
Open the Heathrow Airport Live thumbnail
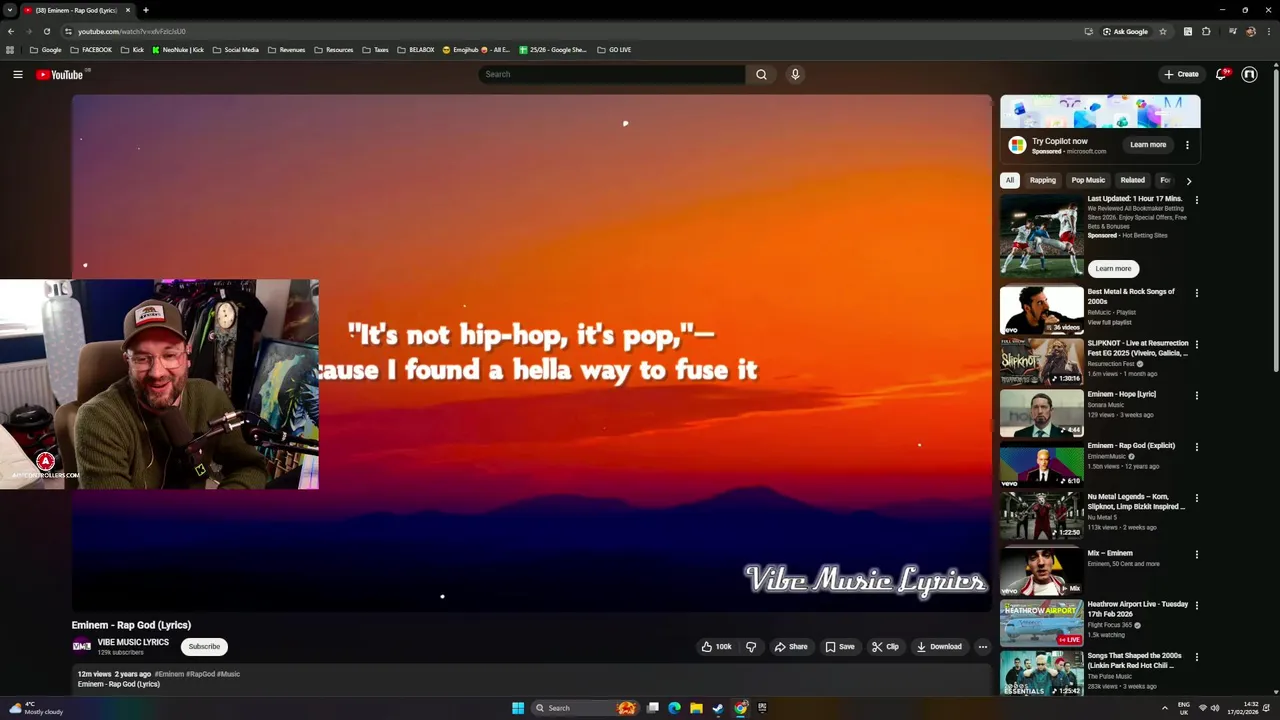1041,622
